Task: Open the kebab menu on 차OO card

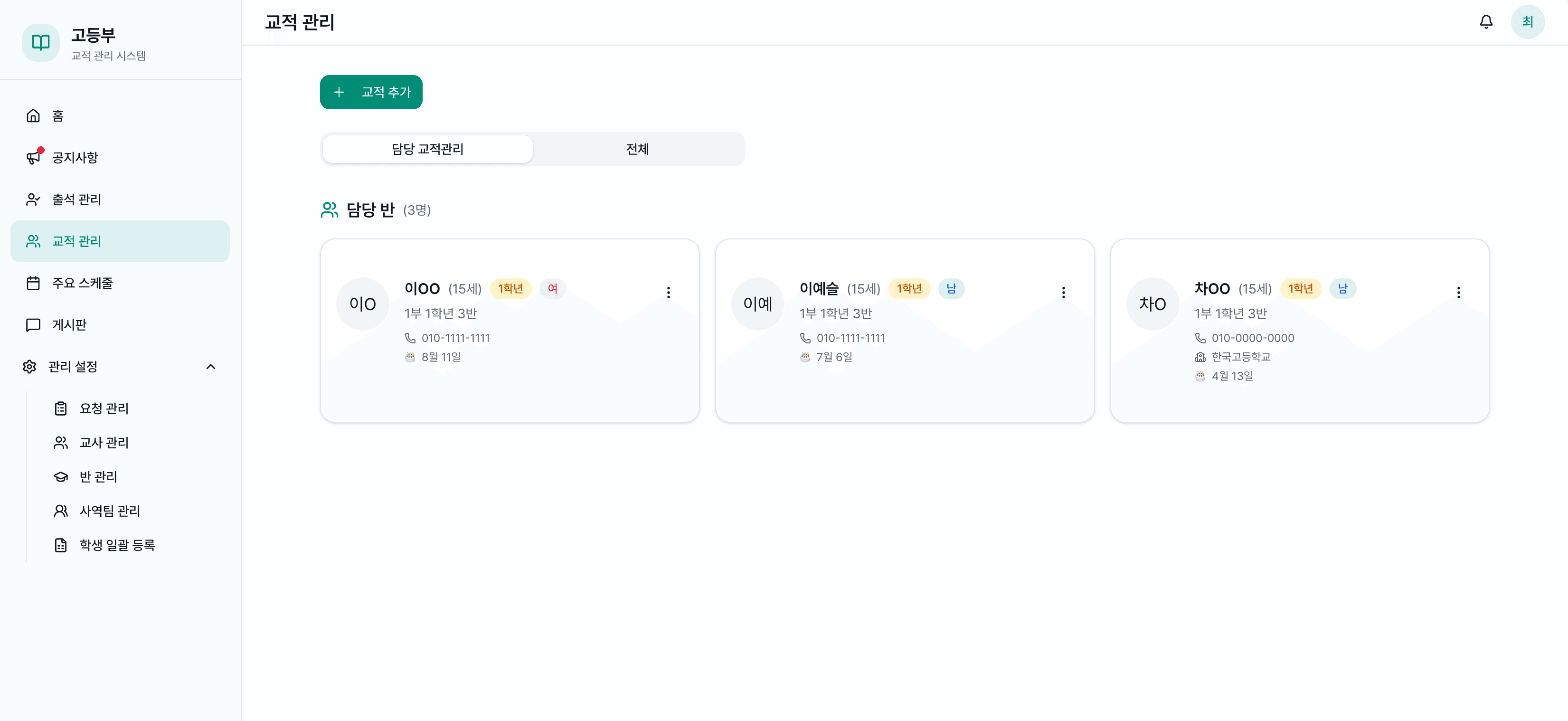Action: coord(1458,292)
